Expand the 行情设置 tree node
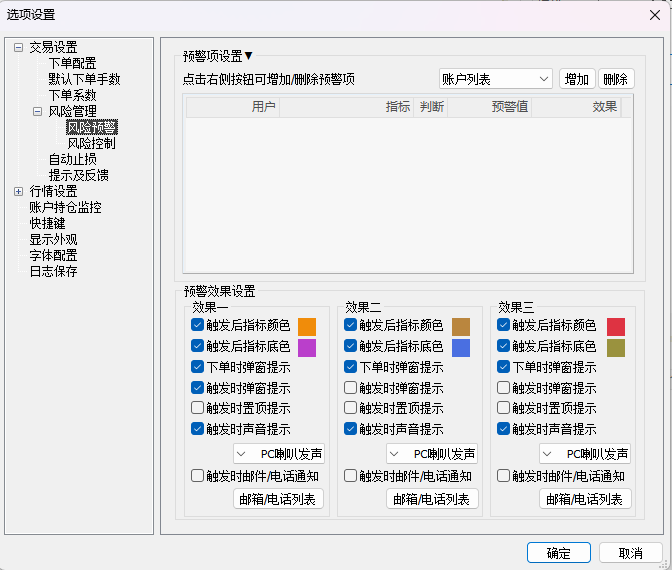Screen dimensions: 672x570 18,191
